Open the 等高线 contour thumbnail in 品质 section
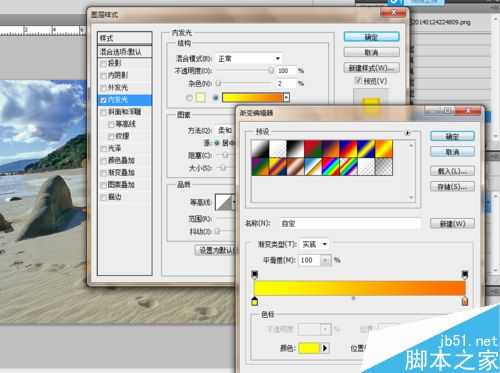This screenshot has height=373, width=500. coord(224,202)
